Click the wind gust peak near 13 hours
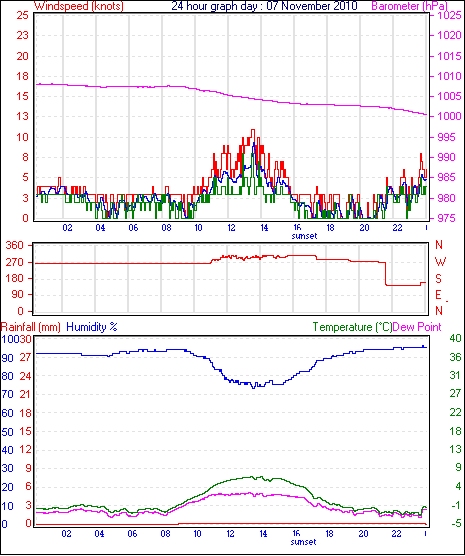465x556 pixels. (253, 130)
